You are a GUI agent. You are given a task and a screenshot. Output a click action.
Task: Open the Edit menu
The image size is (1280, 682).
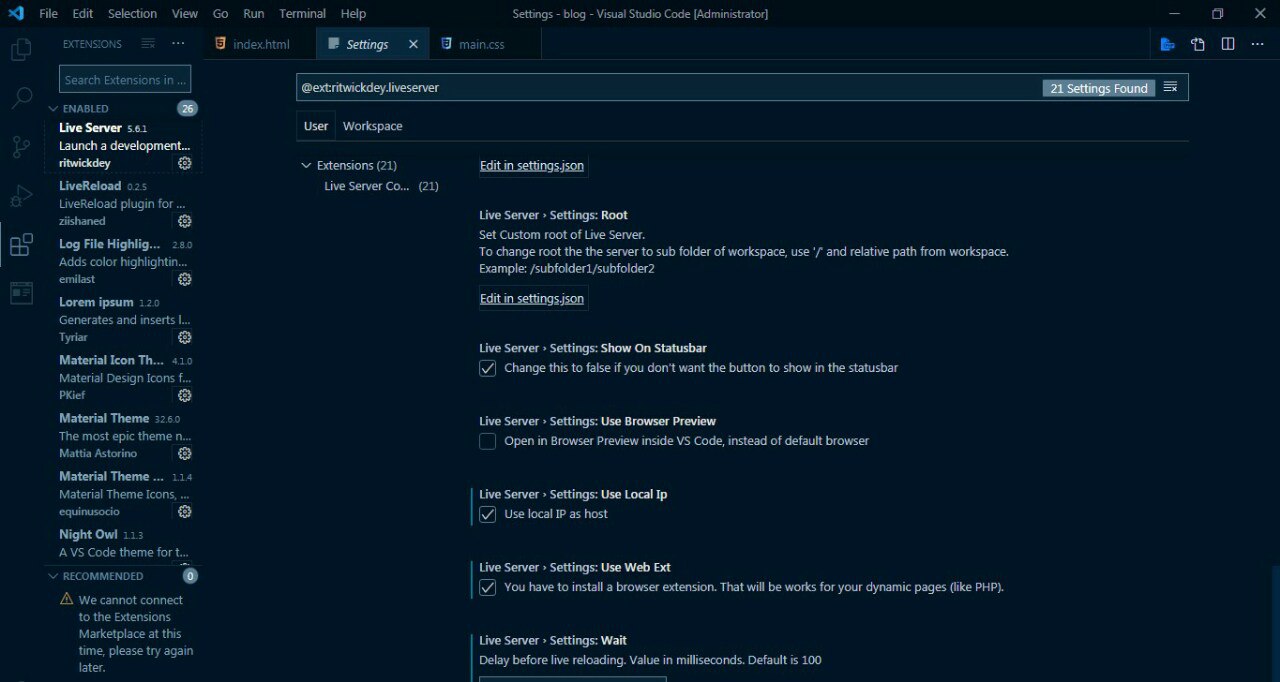click(x=83, y=13)
